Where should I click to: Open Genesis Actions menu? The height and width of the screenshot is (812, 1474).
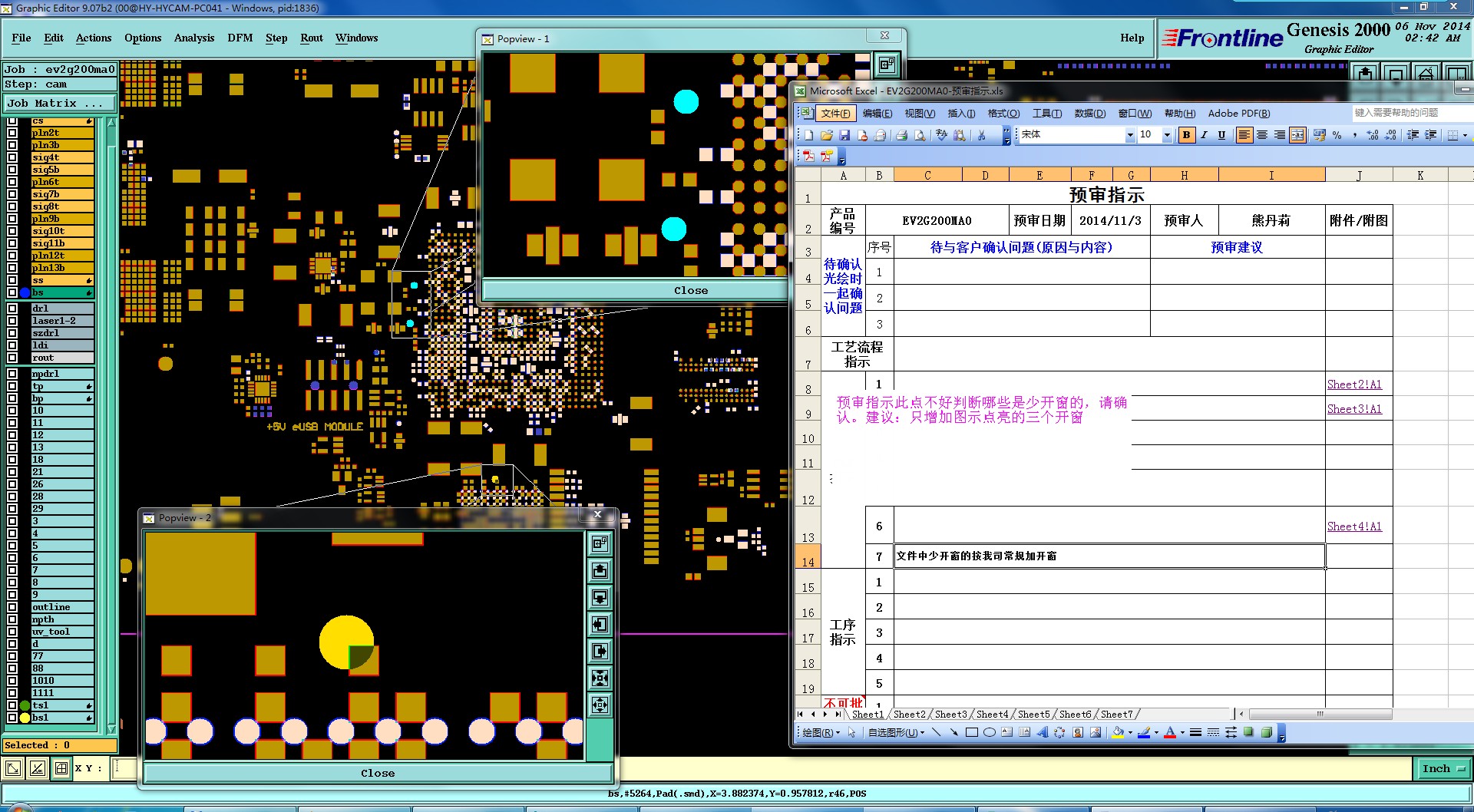coord(94,38)
